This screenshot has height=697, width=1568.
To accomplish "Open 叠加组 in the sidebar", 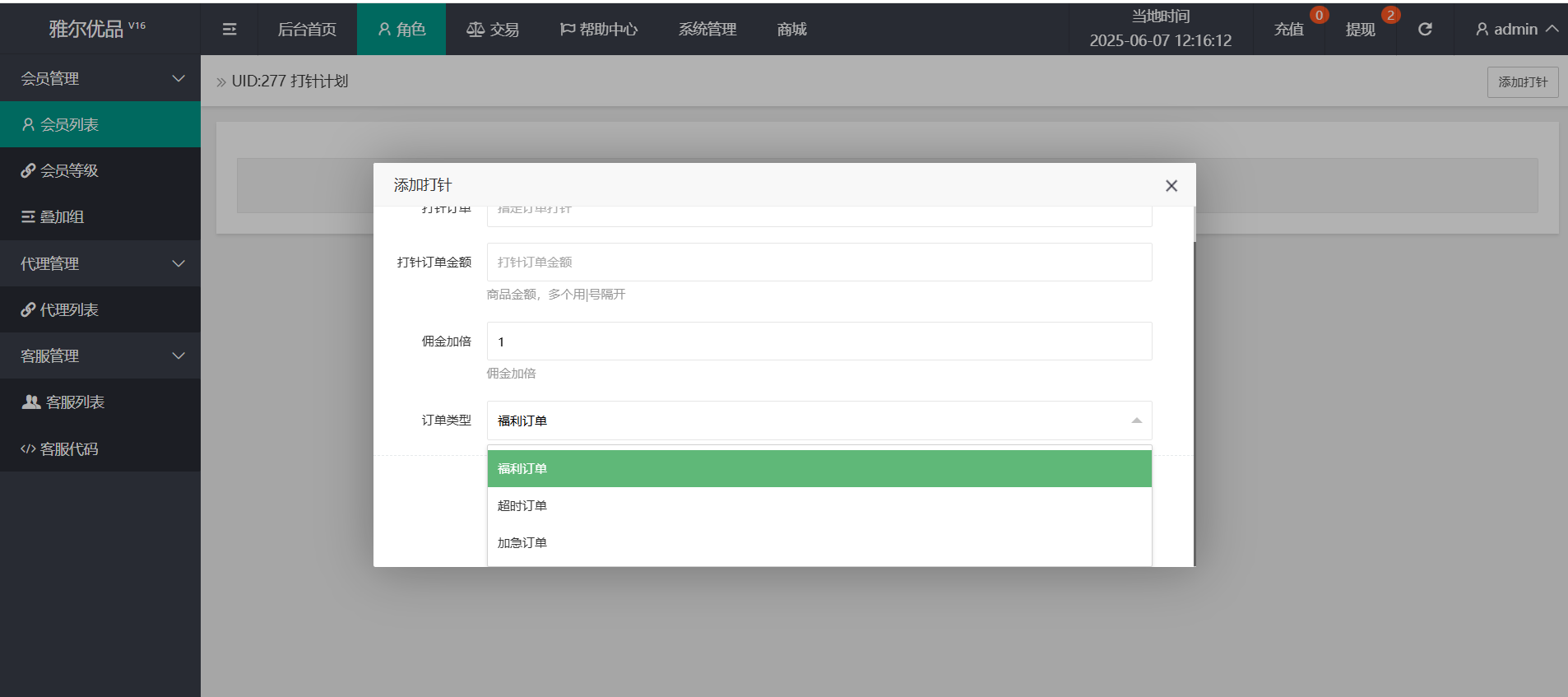I will pyautogui.click(x=63, y=217).
